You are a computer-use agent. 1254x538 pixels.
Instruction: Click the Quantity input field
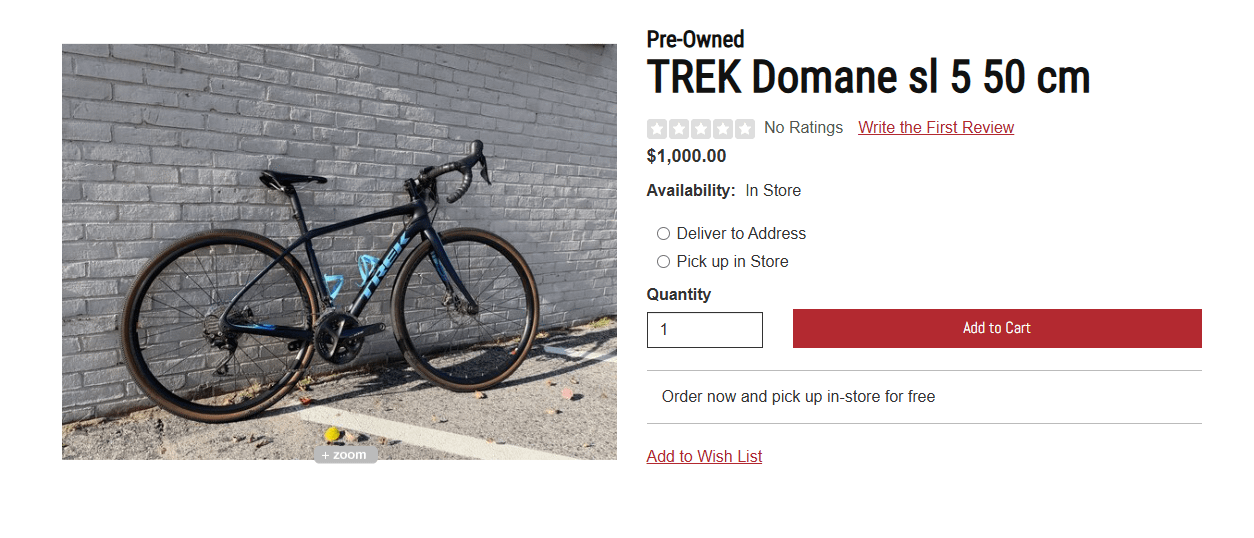pos(704,330)
